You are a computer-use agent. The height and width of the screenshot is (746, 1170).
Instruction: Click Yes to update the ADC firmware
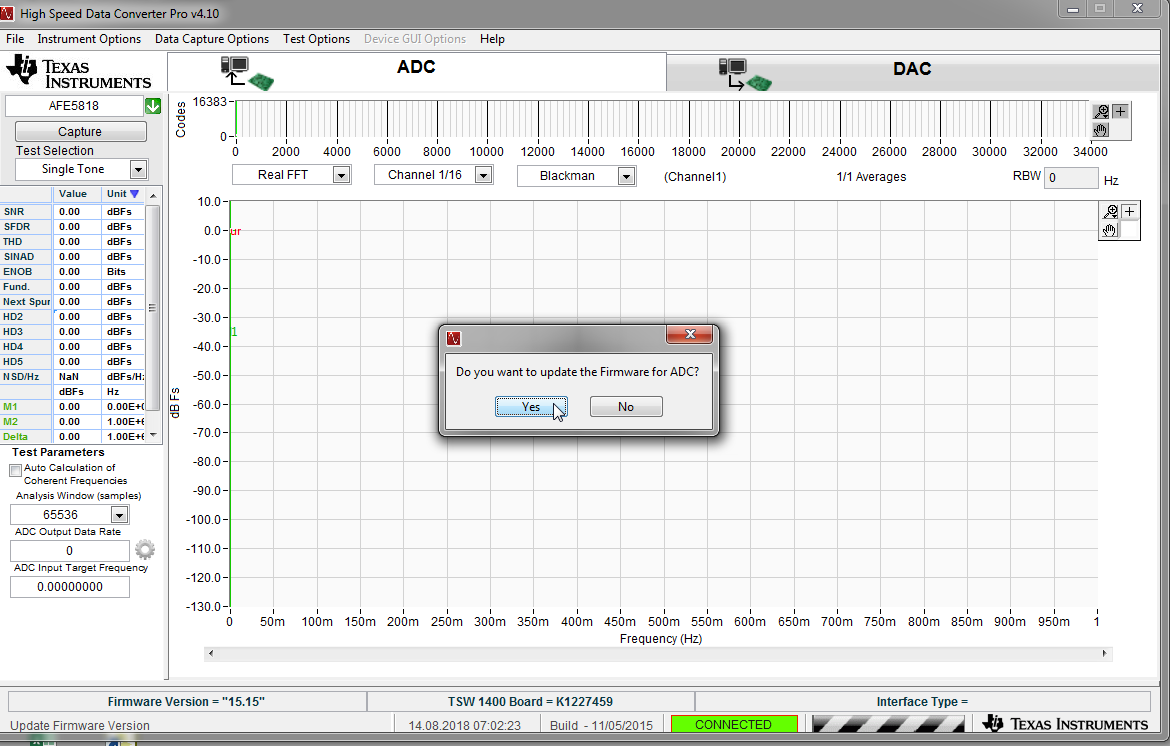pyautogui.click(x=531, y=407)
